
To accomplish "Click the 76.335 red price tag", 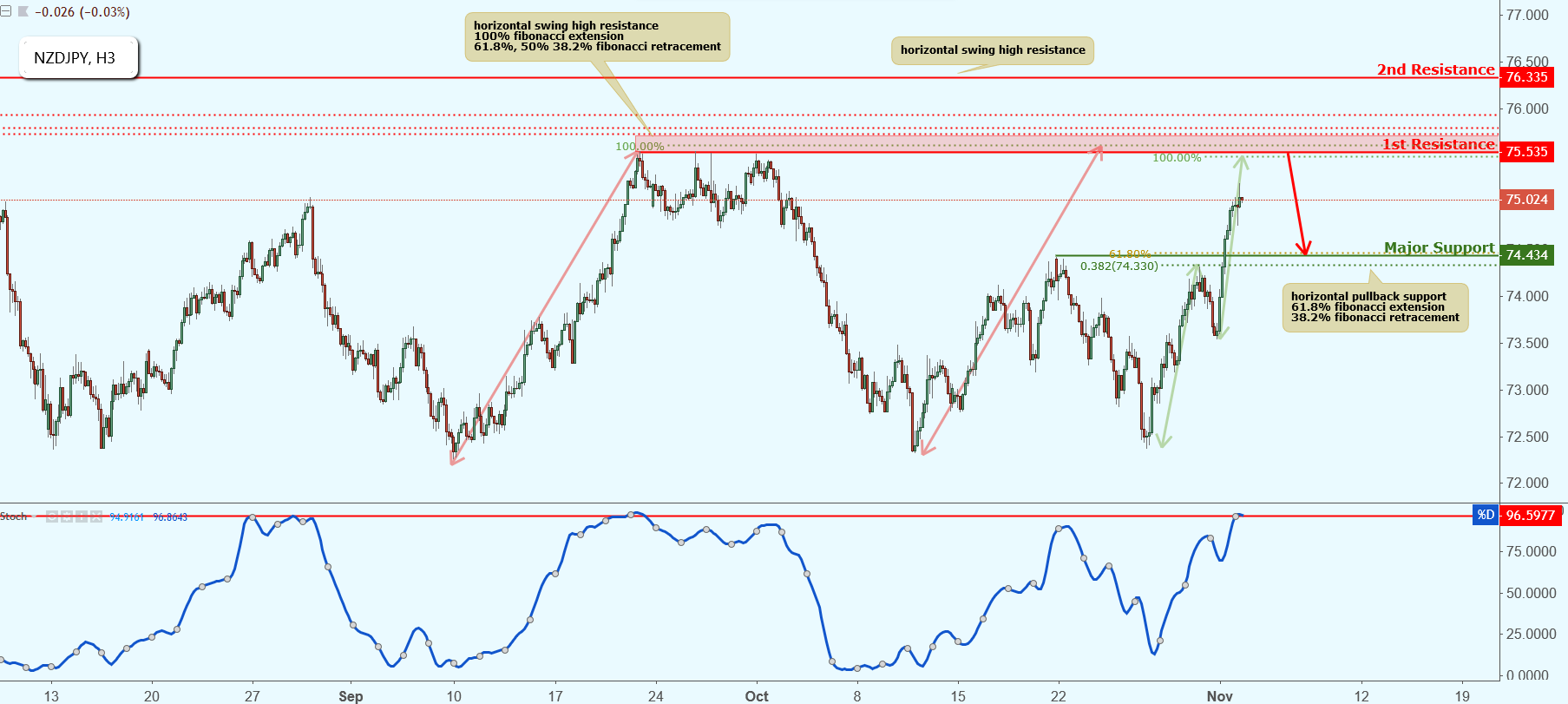I will click(1526, 77).
